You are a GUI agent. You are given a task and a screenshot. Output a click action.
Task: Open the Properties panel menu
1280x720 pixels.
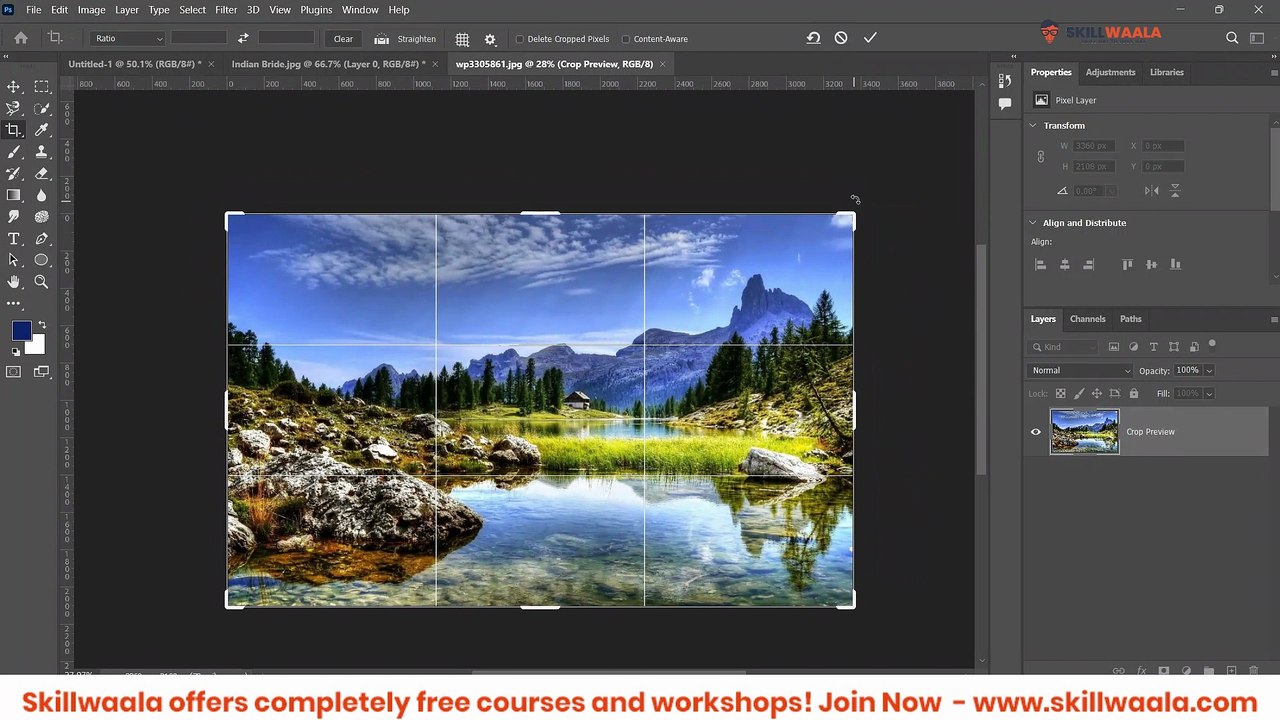(x=1273, y=73)
